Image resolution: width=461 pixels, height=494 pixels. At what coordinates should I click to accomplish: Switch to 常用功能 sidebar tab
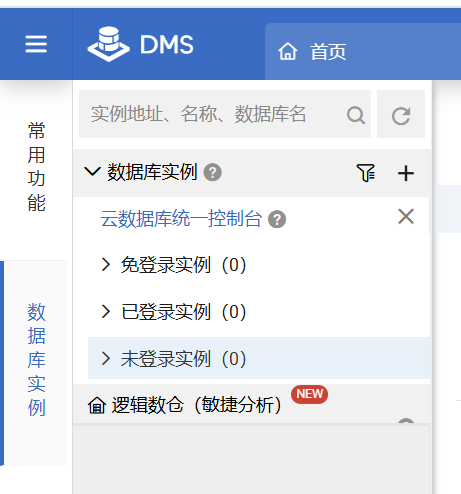(36, 166)
